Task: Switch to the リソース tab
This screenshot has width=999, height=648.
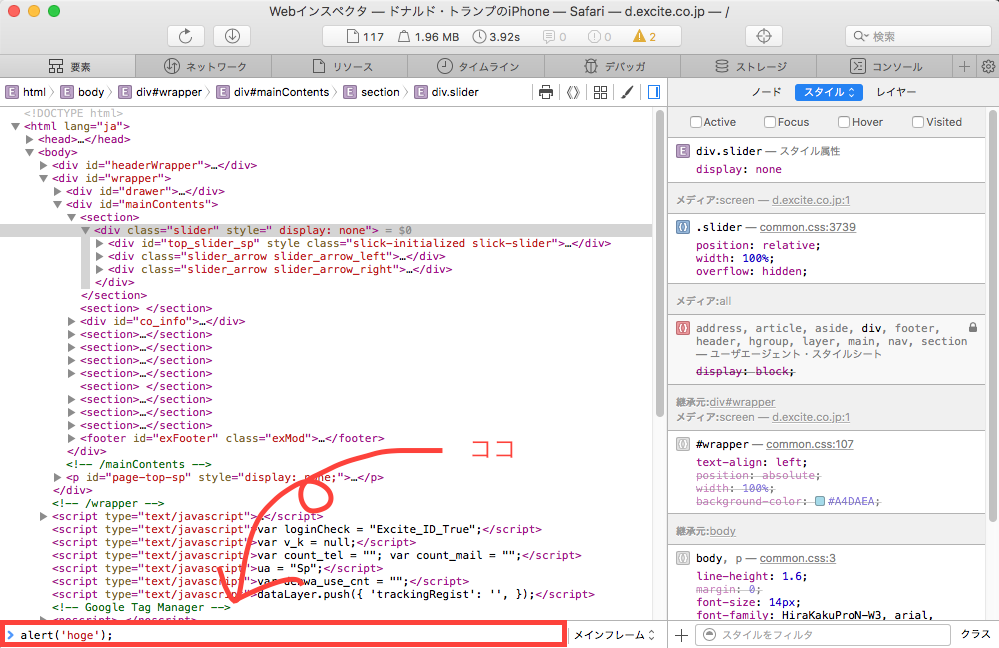Action: point(340,66)
